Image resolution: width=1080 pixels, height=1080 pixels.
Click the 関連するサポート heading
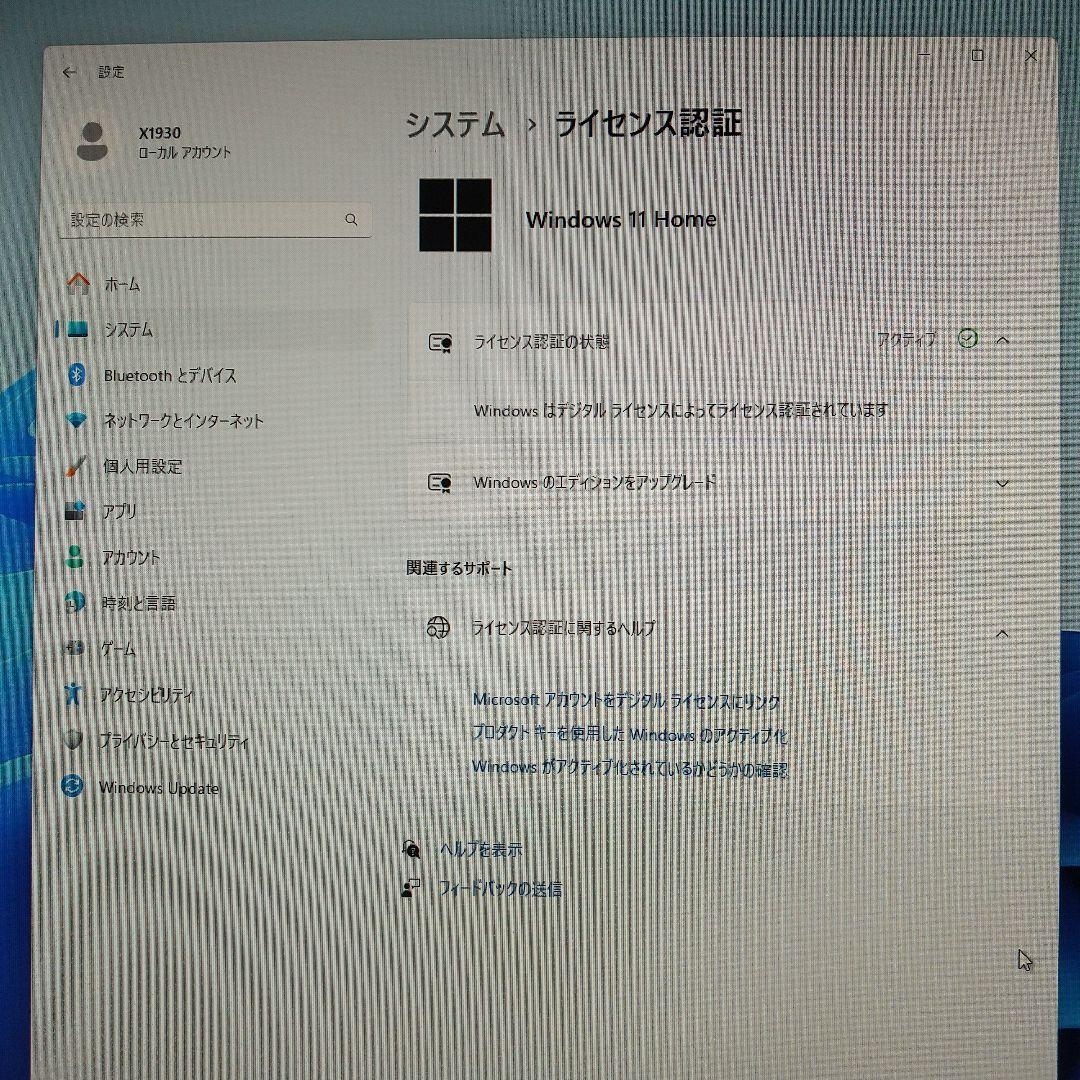[x=459, y=568]
